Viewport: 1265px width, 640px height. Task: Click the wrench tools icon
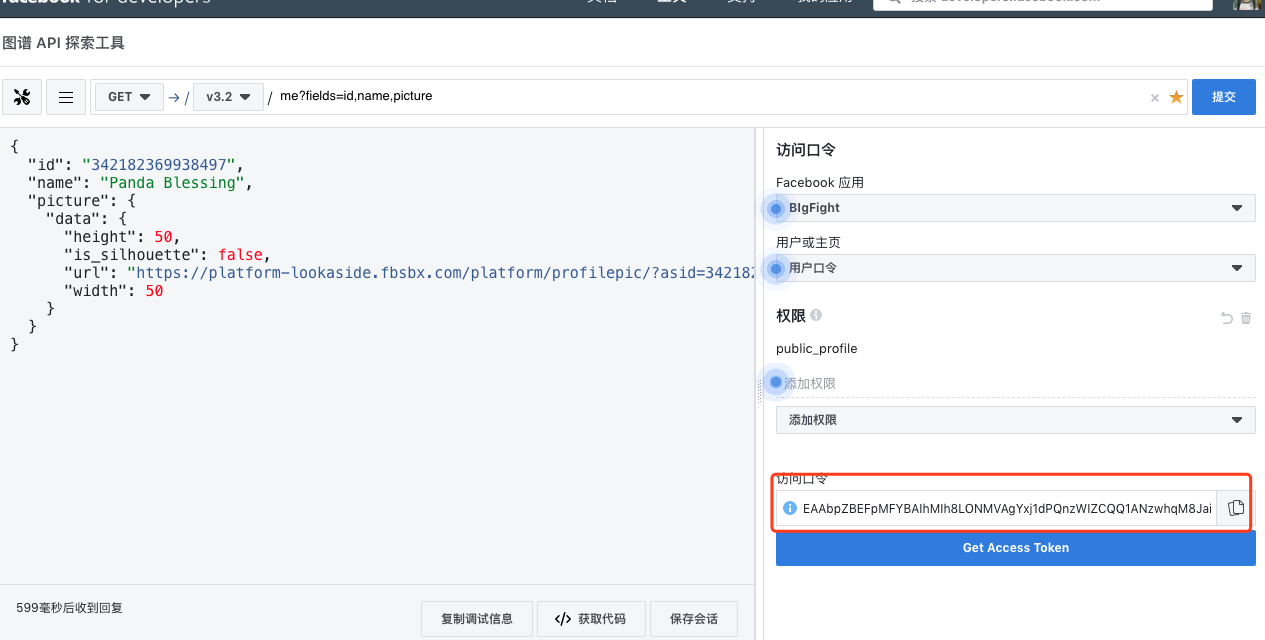coord(23,97)
